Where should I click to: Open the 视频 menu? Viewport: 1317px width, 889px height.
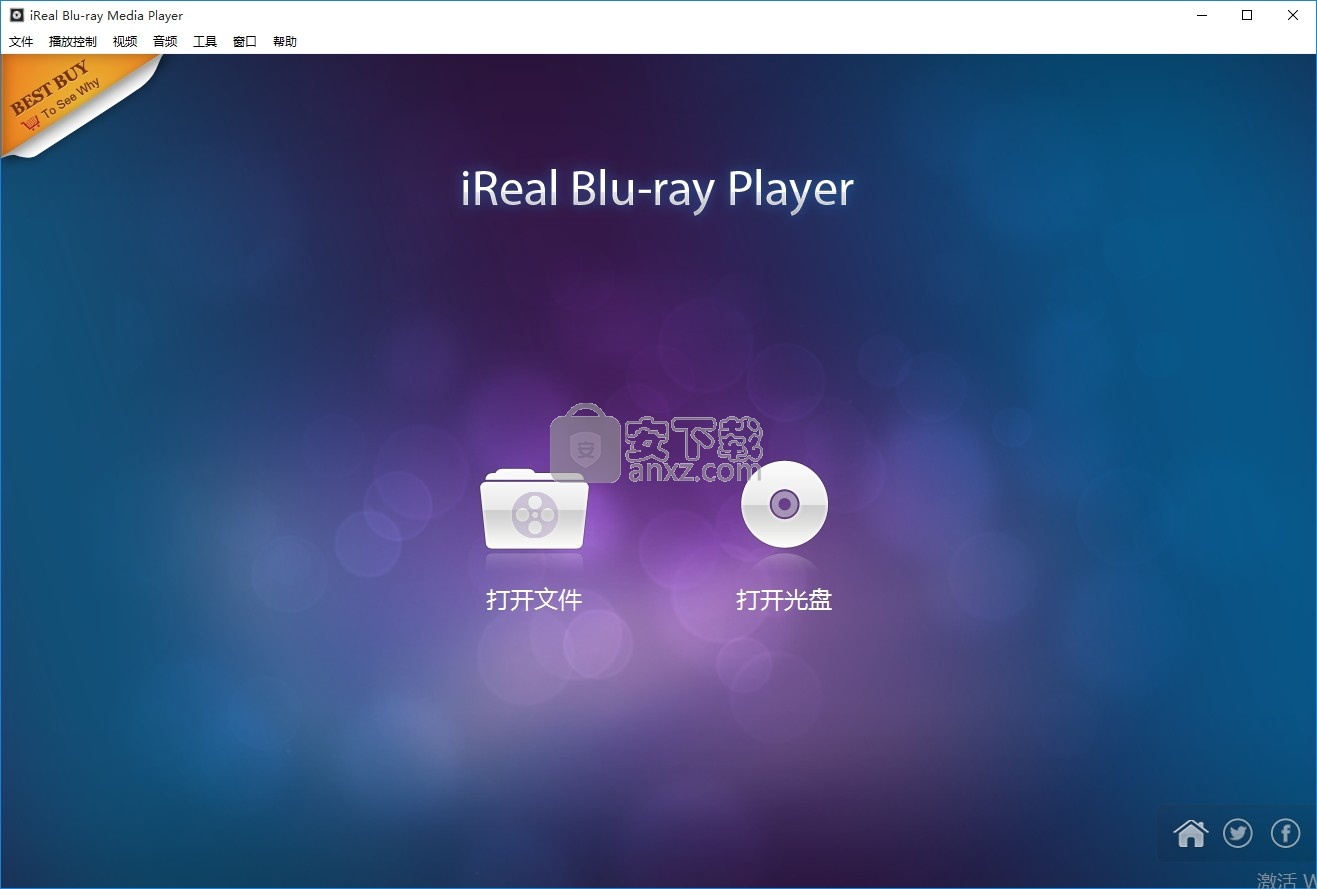coord(125,41)
